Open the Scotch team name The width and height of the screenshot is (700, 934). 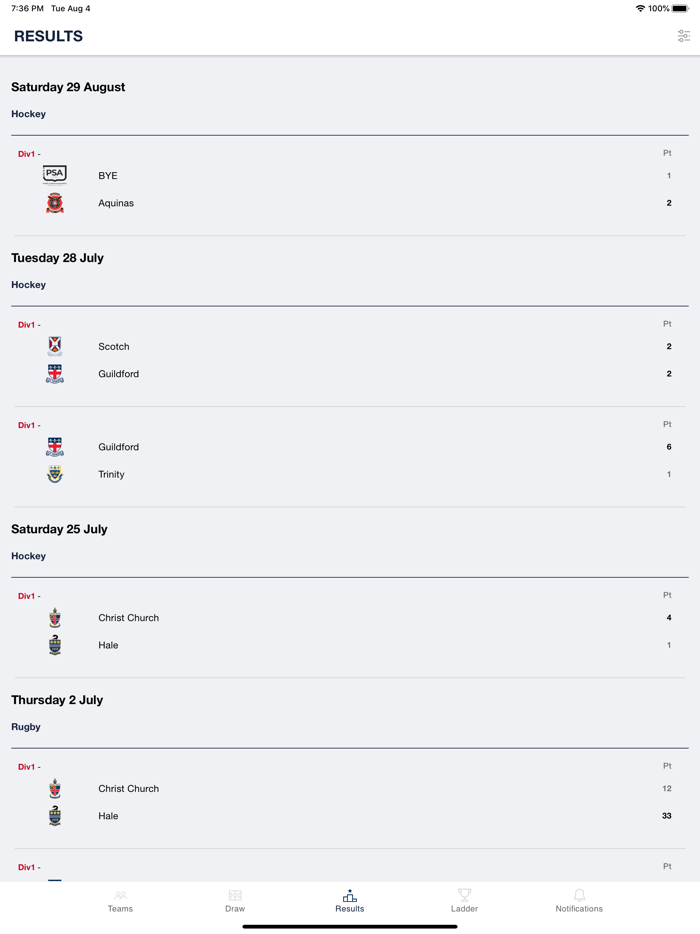[114, 347]
